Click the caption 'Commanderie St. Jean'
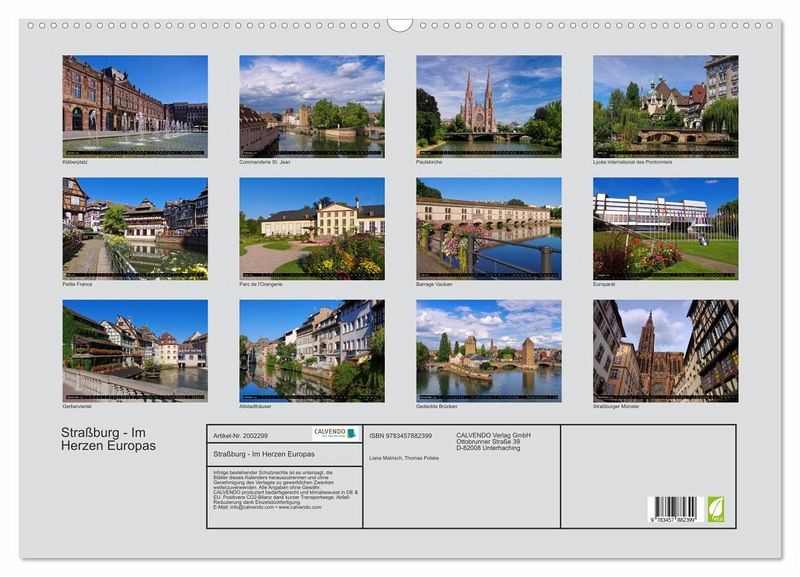Screen dimensions: 800x577 (x=265, y=162)
